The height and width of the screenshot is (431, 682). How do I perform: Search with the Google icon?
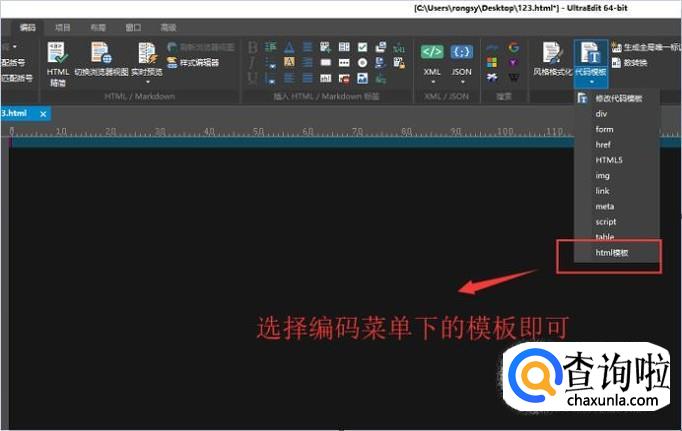click(x=513, y=47)
